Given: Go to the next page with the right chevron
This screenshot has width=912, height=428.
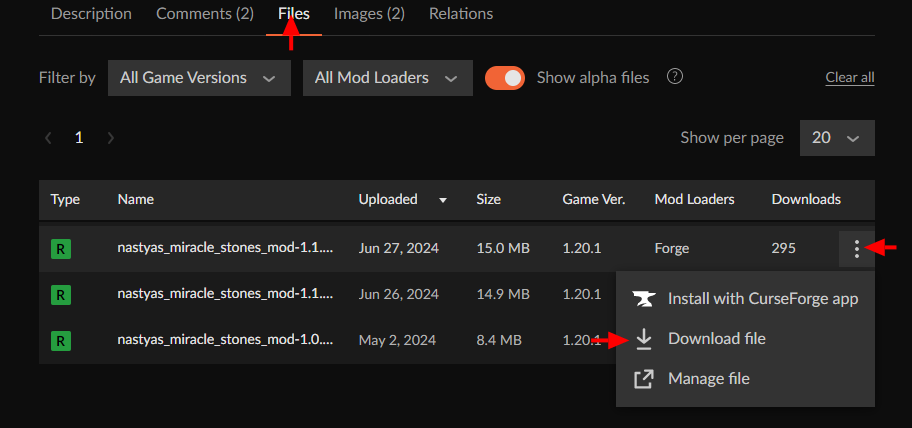Looking at the screenshot, I should 111,138.
